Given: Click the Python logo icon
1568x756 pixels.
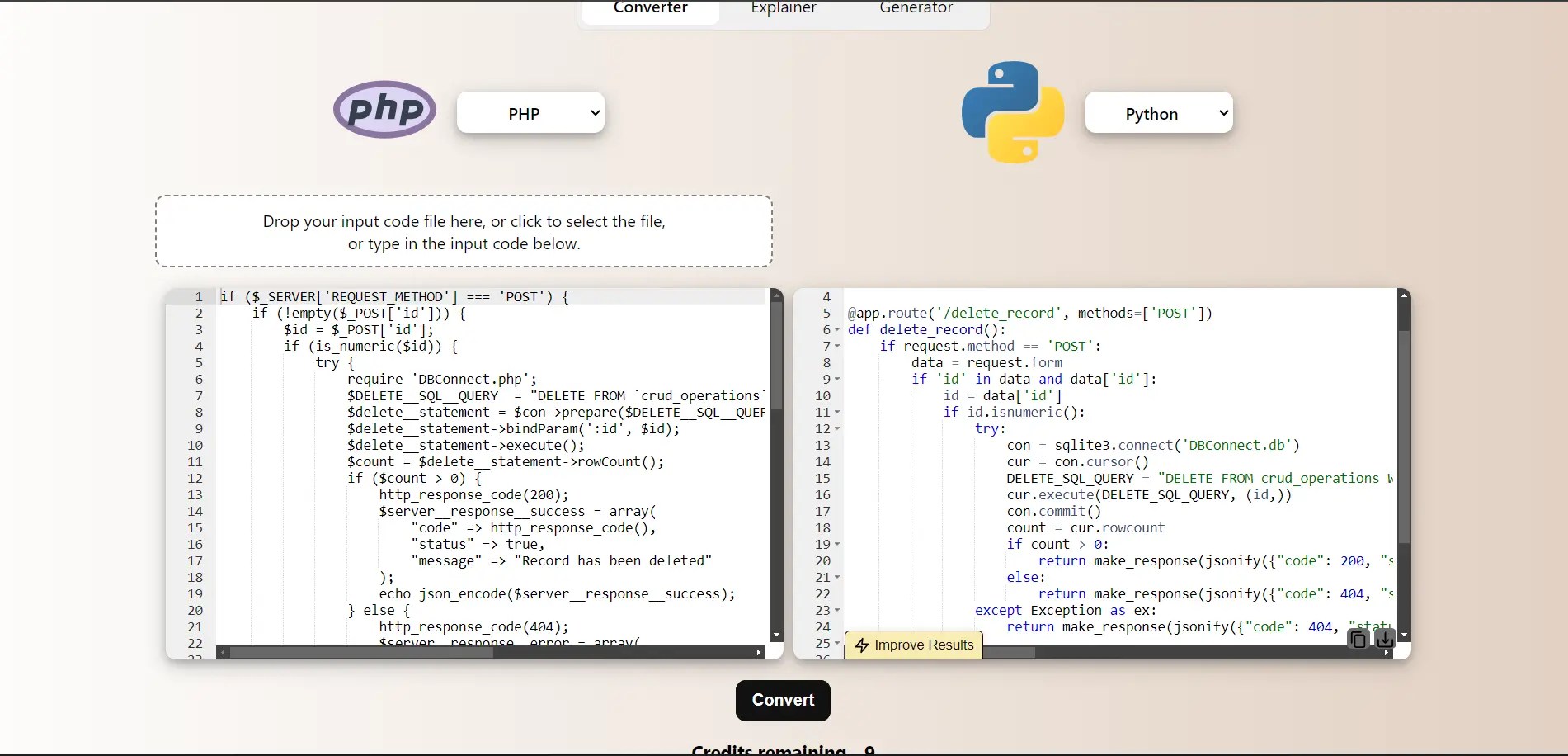Looking at the screenshot, I should [1013, 112].
